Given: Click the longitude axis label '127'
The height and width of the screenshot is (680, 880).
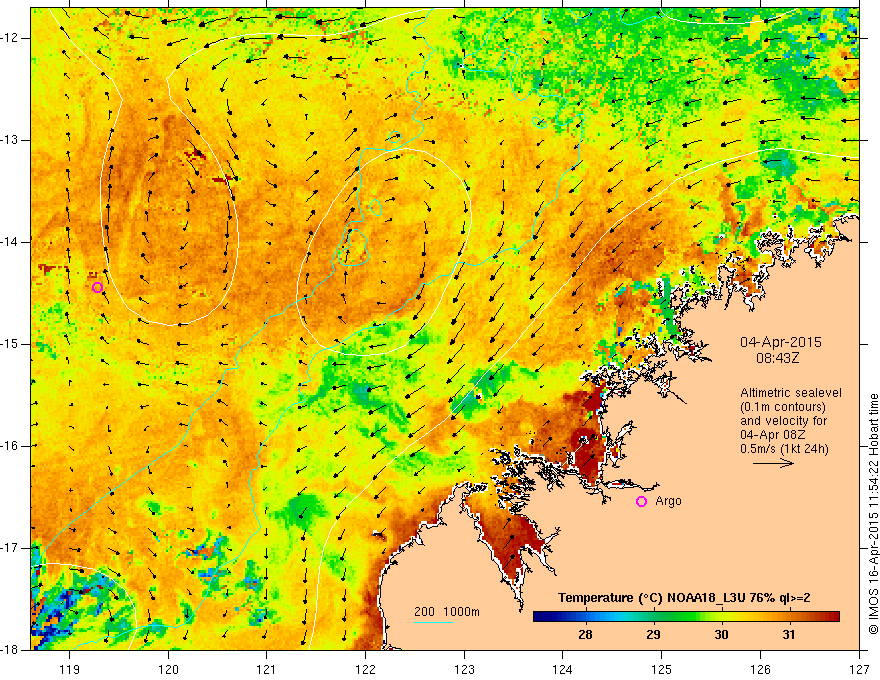Looking at the screenshot, I should (x=859, y=669).
